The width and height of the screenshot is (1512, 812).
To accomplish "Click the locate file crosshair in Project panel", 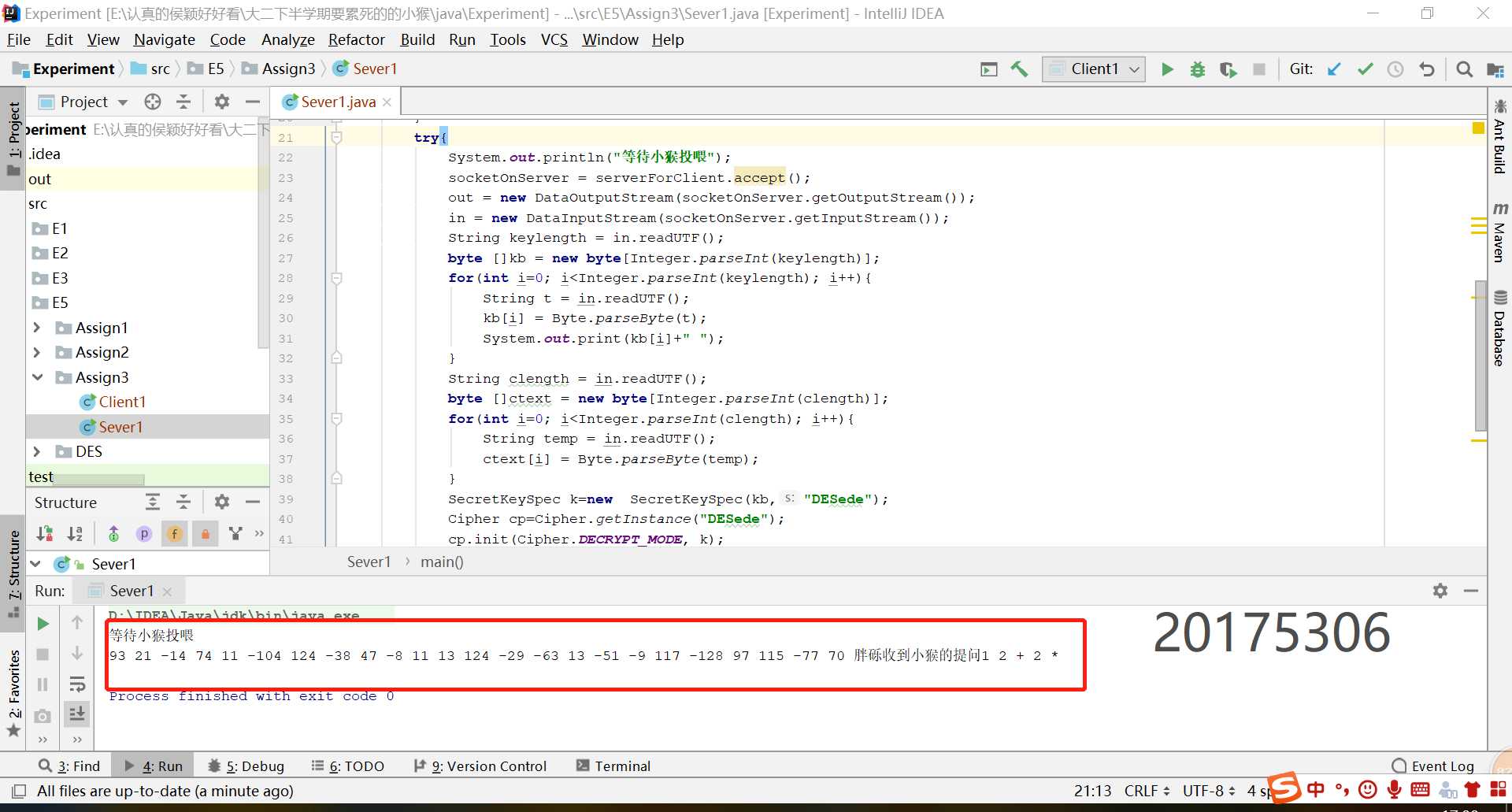I will 153,102.
